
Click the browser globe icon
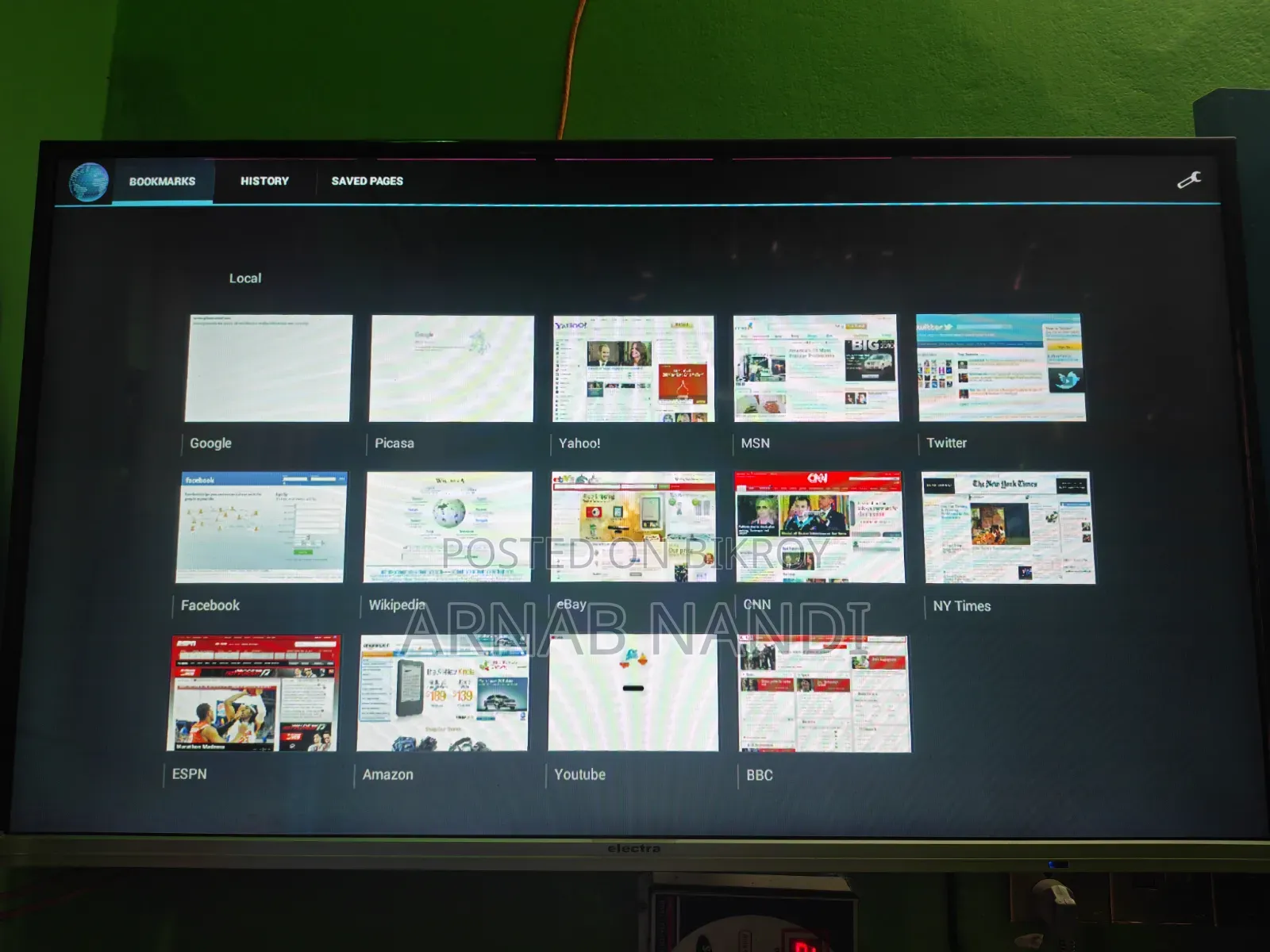click(88, 182)
